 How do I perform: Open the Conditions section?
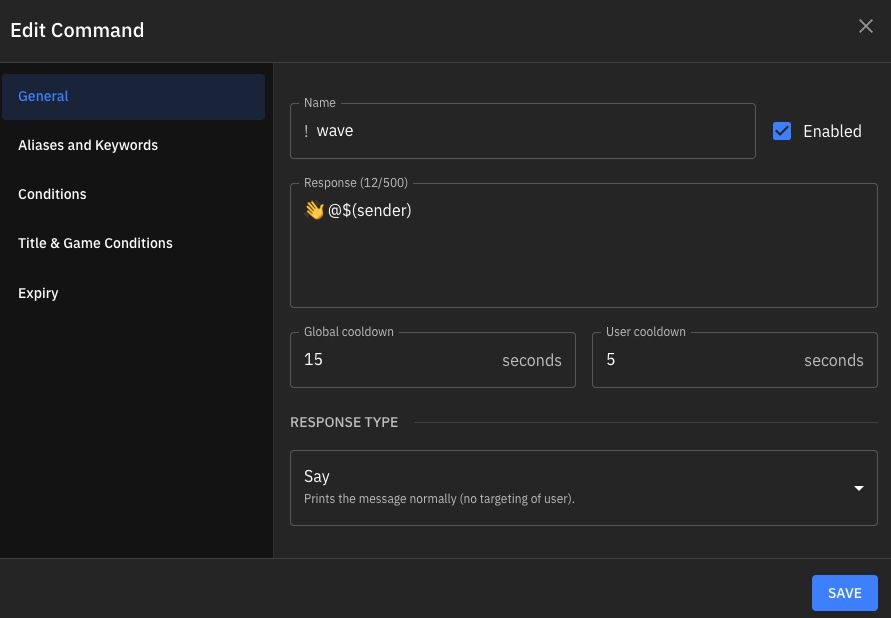pyautogui.click(x=52, y=194)
